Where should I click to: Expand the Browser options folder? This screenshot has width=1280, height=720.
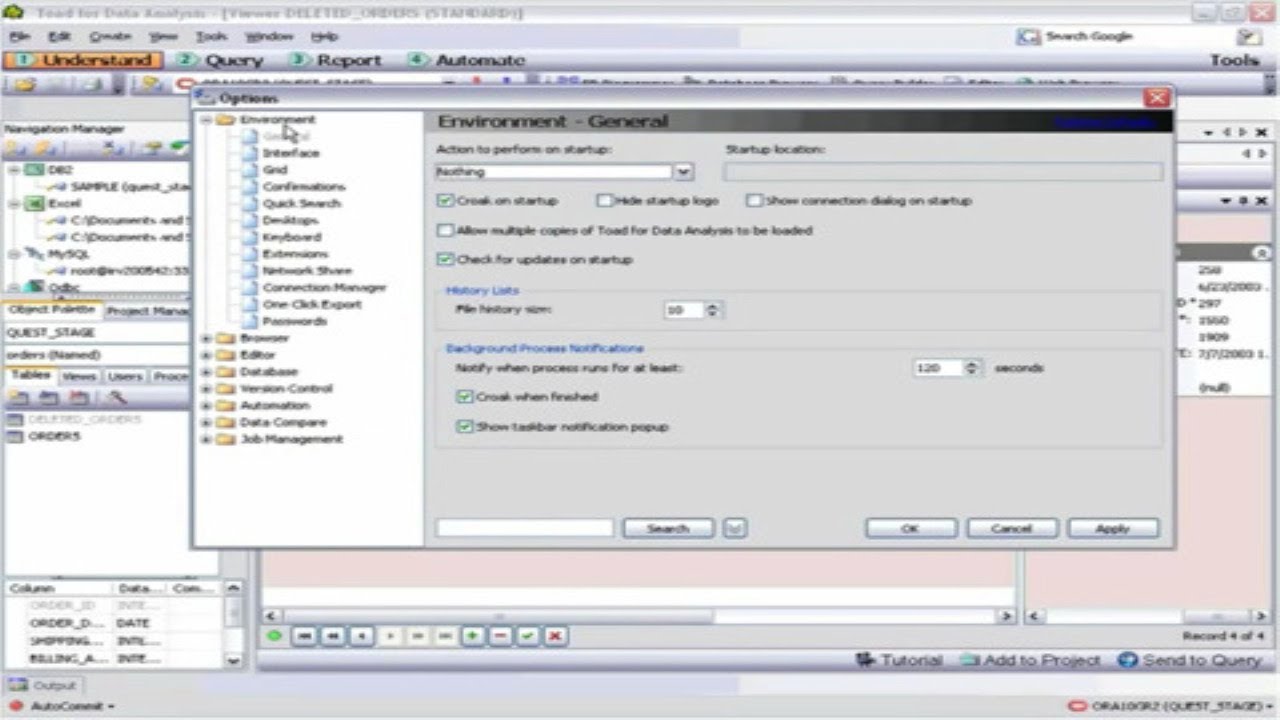coord(207,338)
